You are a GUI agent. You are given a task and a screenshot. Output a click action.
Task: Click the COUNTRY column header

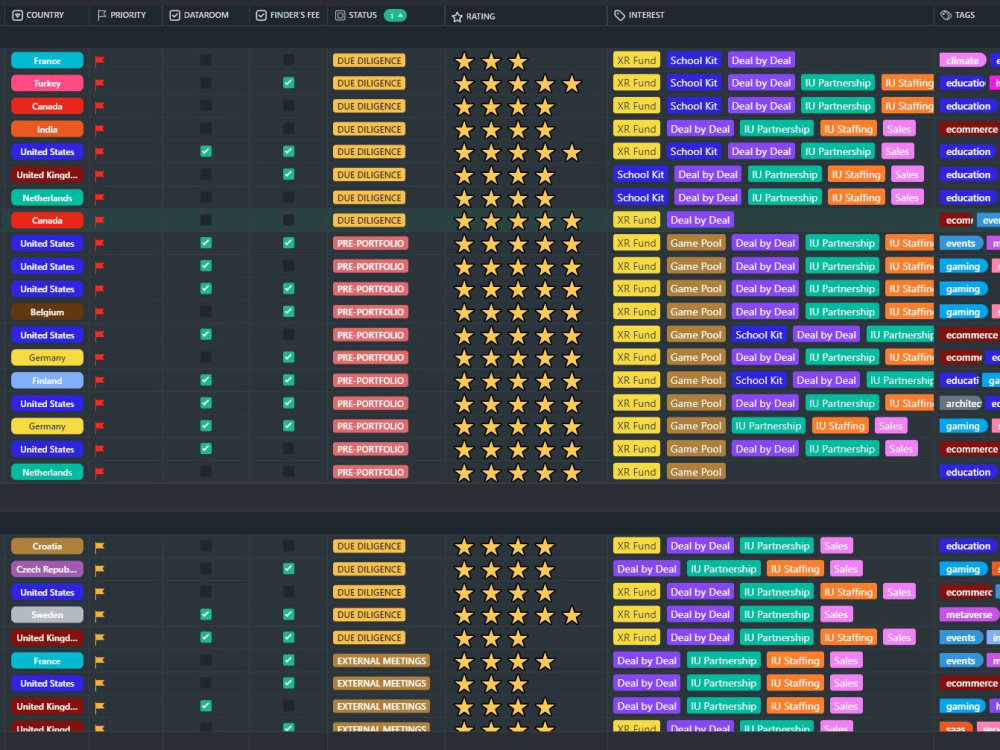pyautogui.click(x=45, y=15)
